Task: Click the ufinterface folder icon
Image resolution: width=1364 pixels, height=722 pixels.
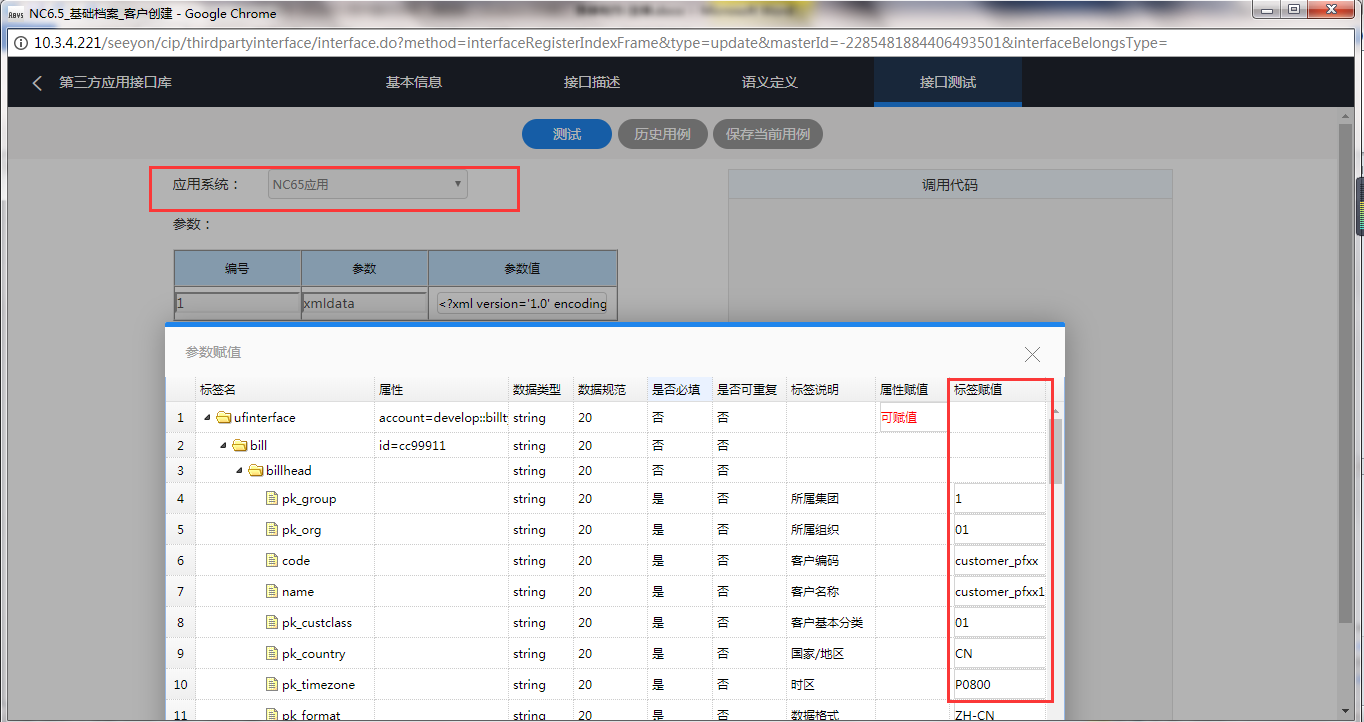Action: (224, 418)
